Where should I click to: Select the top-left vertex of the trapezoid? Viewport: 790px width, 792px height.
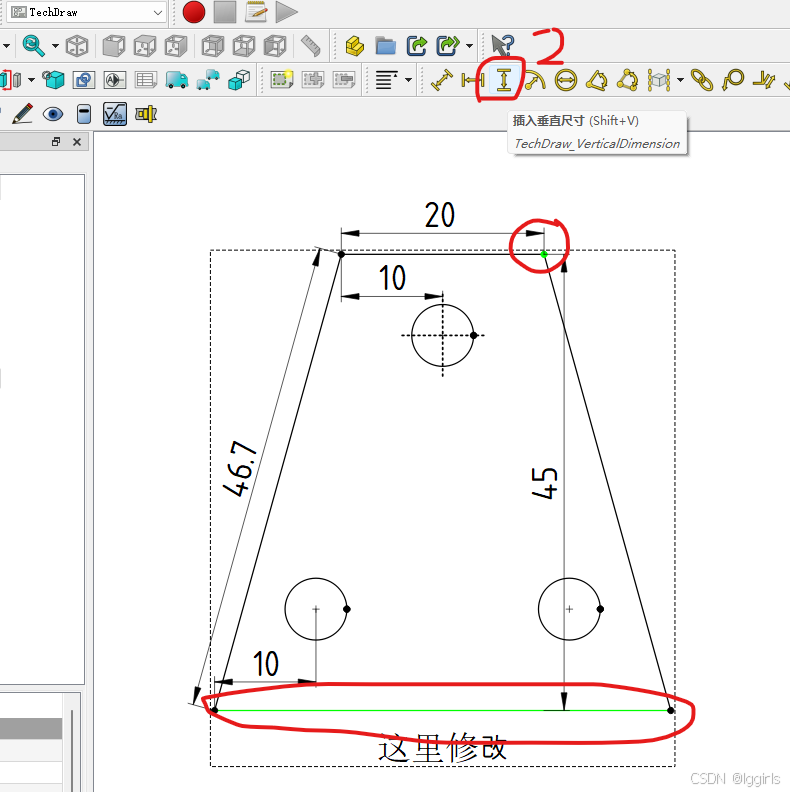(x=341, y=255)
